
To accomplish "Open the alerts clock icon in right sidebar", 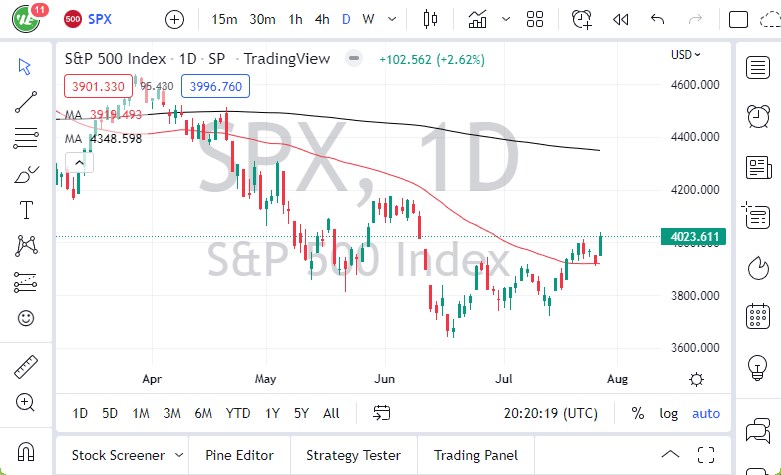I will pyautogui.click(x=758, y=117).
